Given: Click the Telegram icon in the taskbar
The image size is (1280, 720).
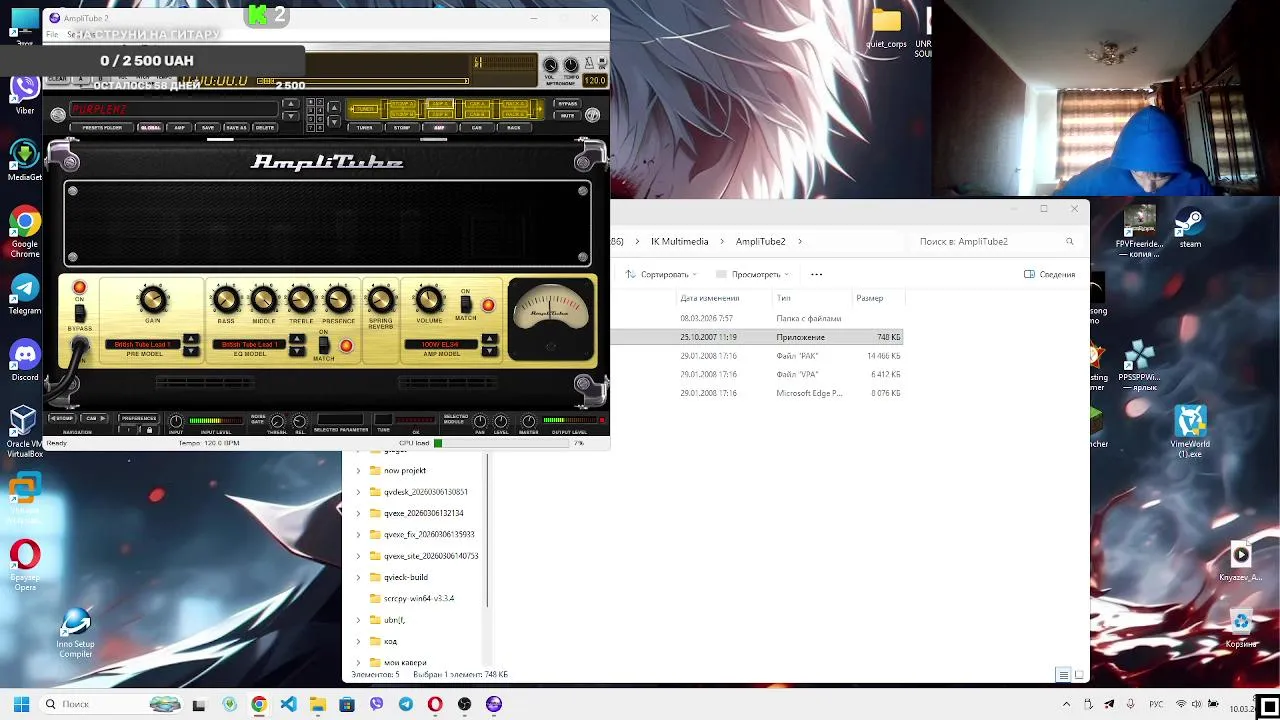Looking at the screenshot, I should point(405,704).
